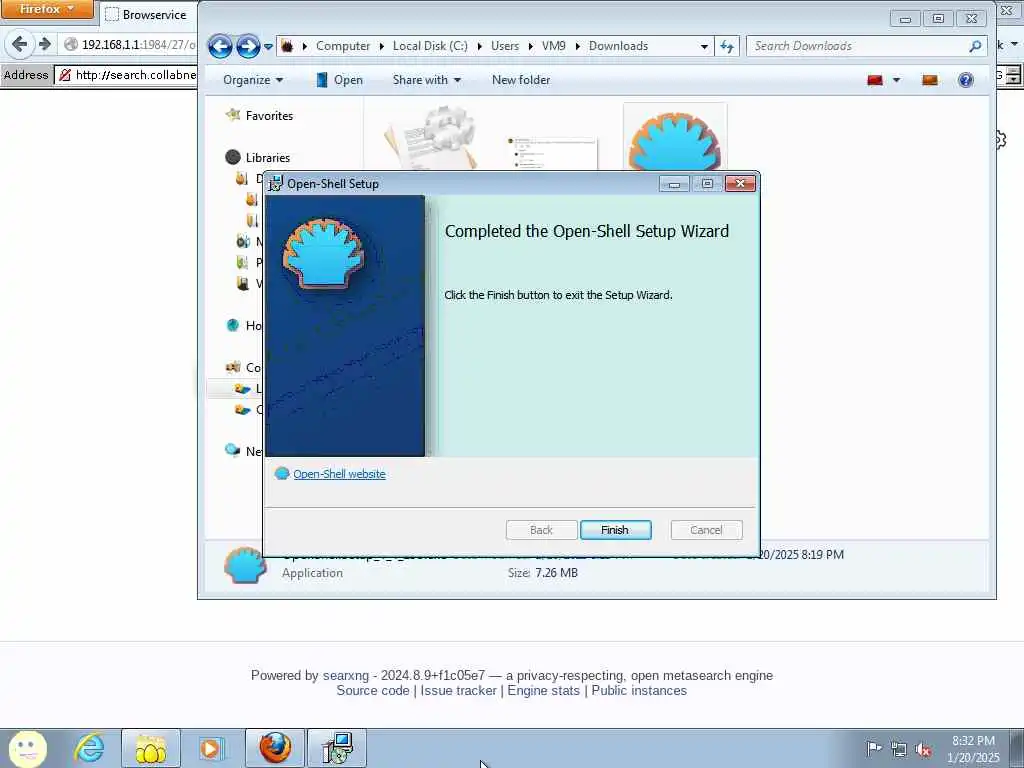Select Favorites in the navigation pane
1024x768 pixels.
268,116
